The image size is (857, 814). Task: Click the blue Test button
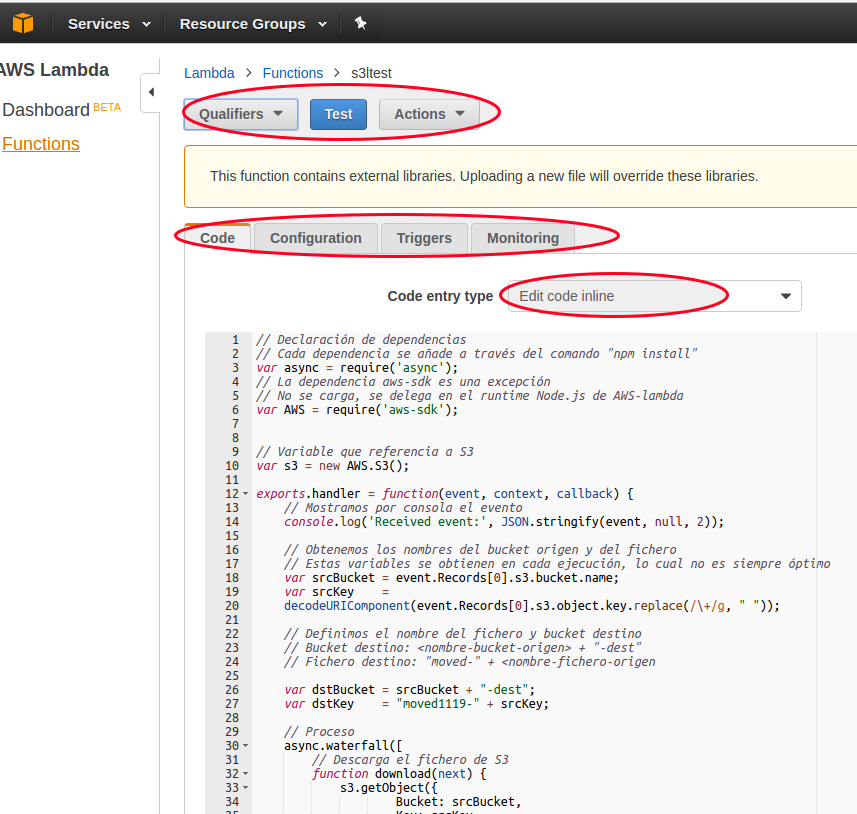(338, 114)
